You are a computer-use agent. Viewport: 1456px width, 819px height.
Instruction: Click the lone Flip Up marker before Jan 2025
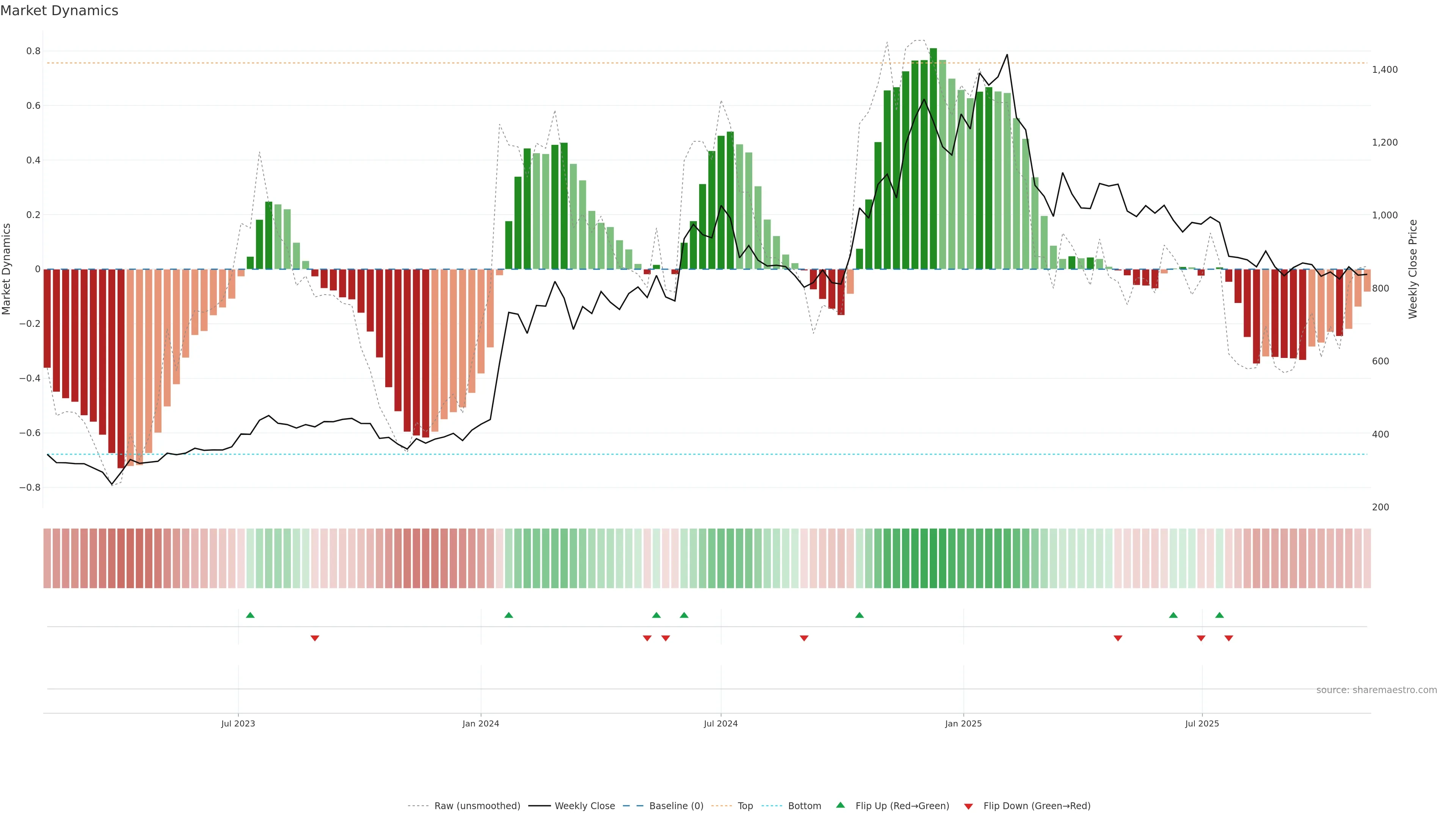(x=860, y=615)
